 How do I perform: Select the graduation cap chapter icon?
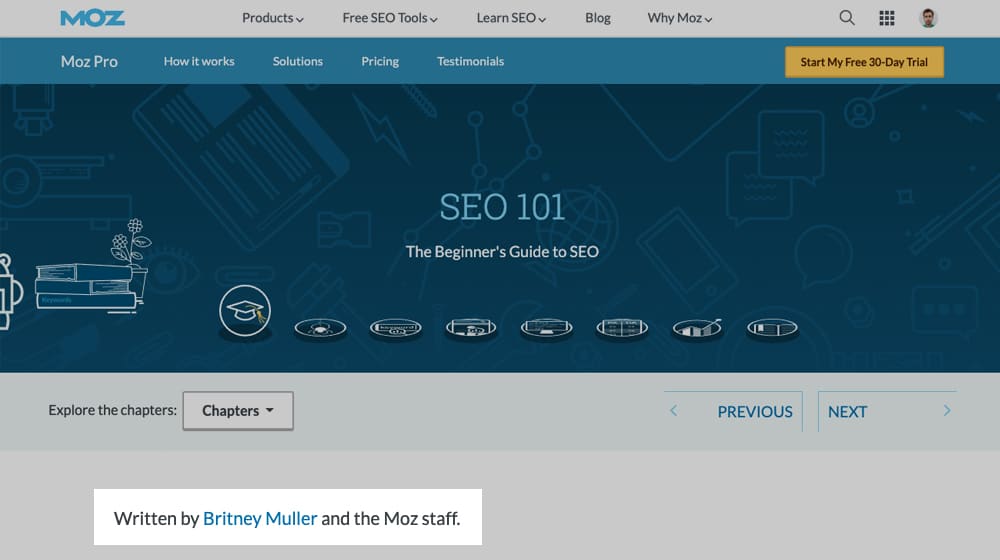[x=245, y=312]
